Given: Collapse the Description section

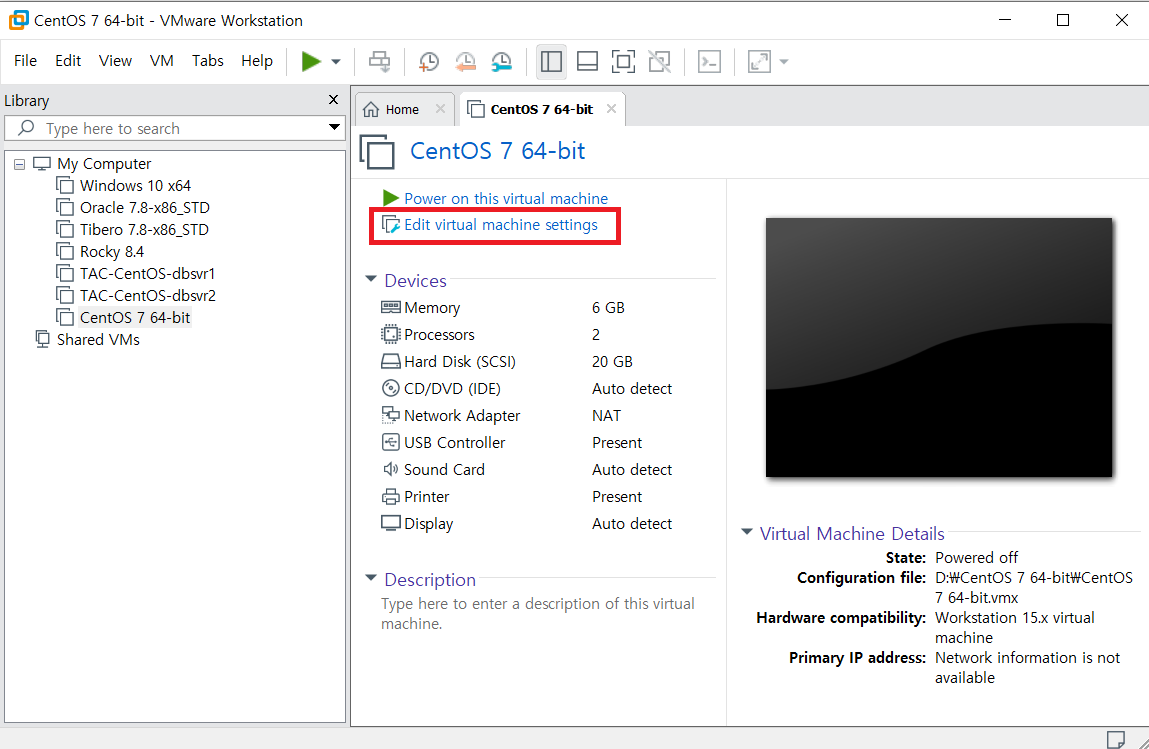Looking at the screenshot, I should click(x=371, y=578).
